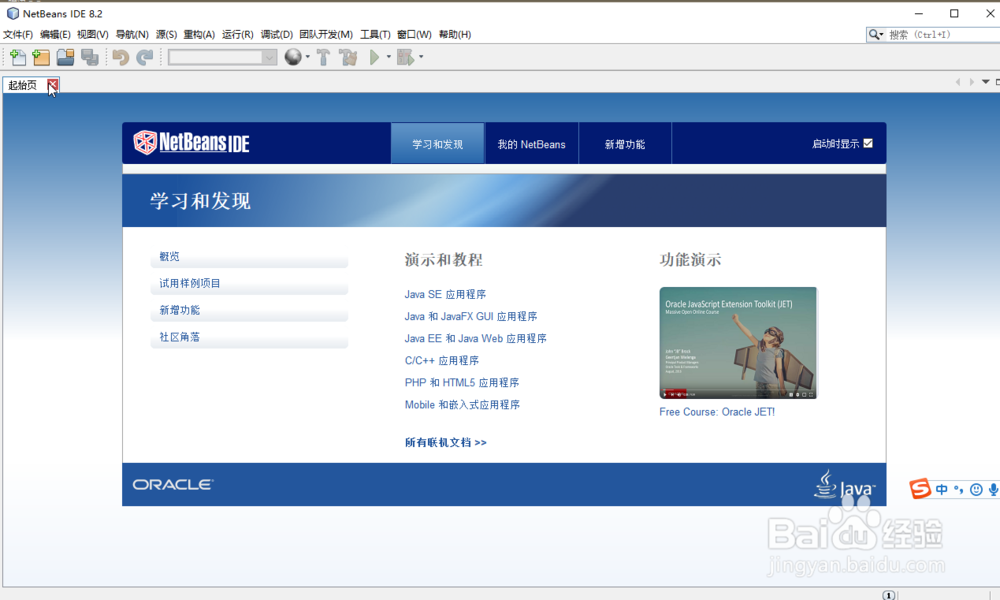Select the 起始页 document tab
1000x600 pixels.
[23, 85]
